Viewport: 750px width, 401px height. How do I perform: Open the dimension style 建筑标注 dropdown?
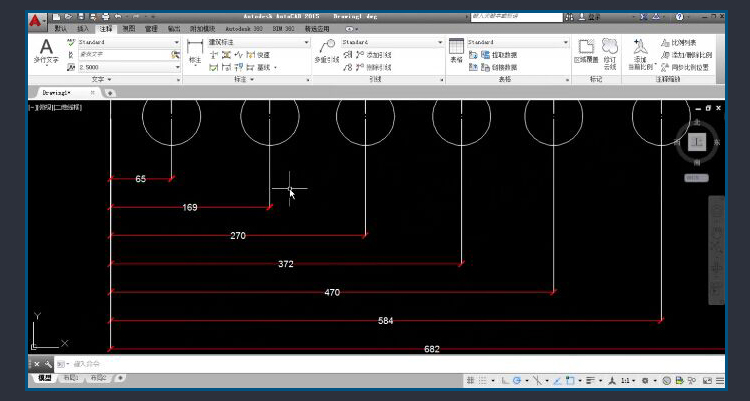click(x=259, y=43)
